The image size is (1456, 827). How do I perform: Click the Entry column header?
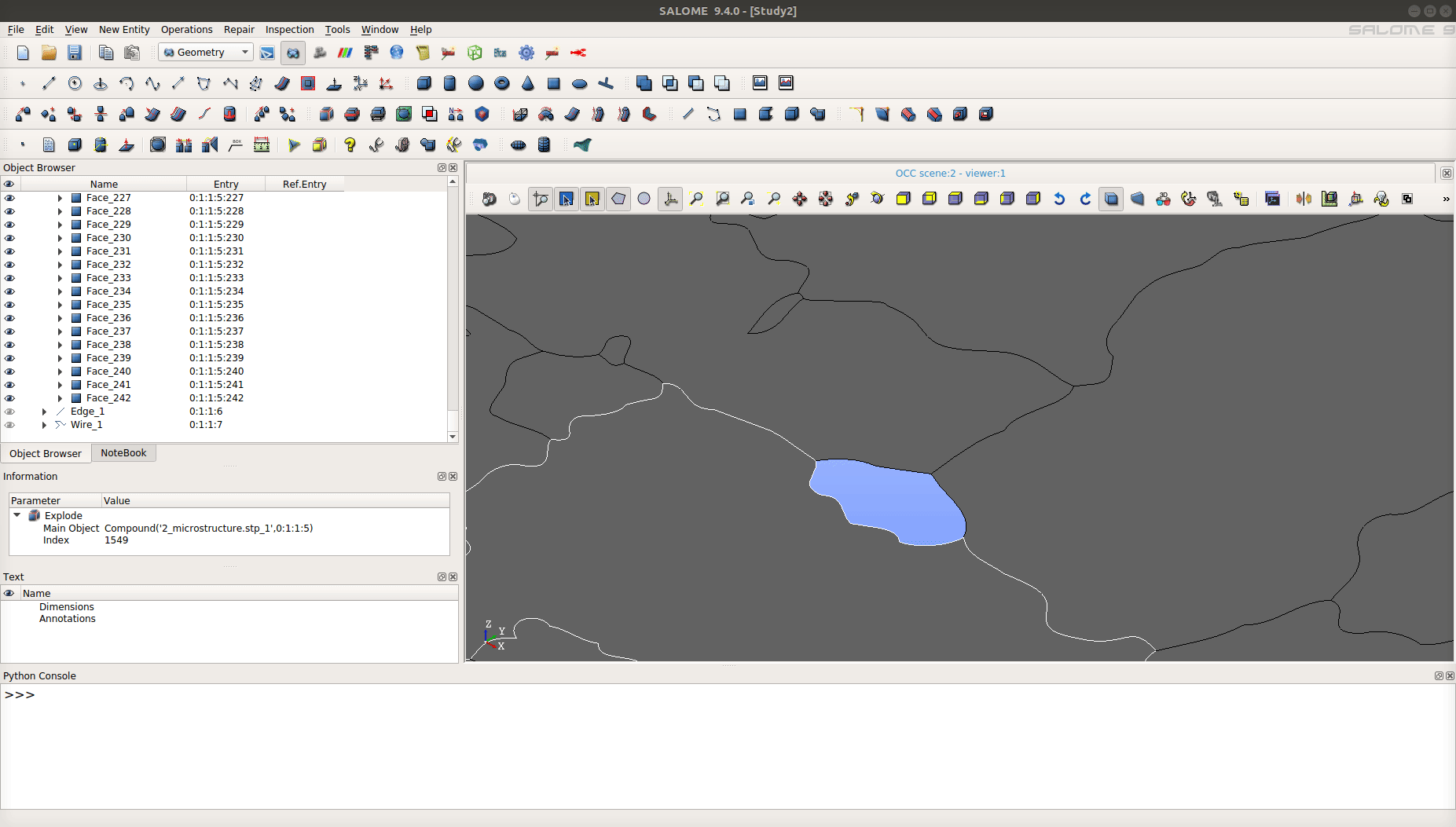pos(226,185)
